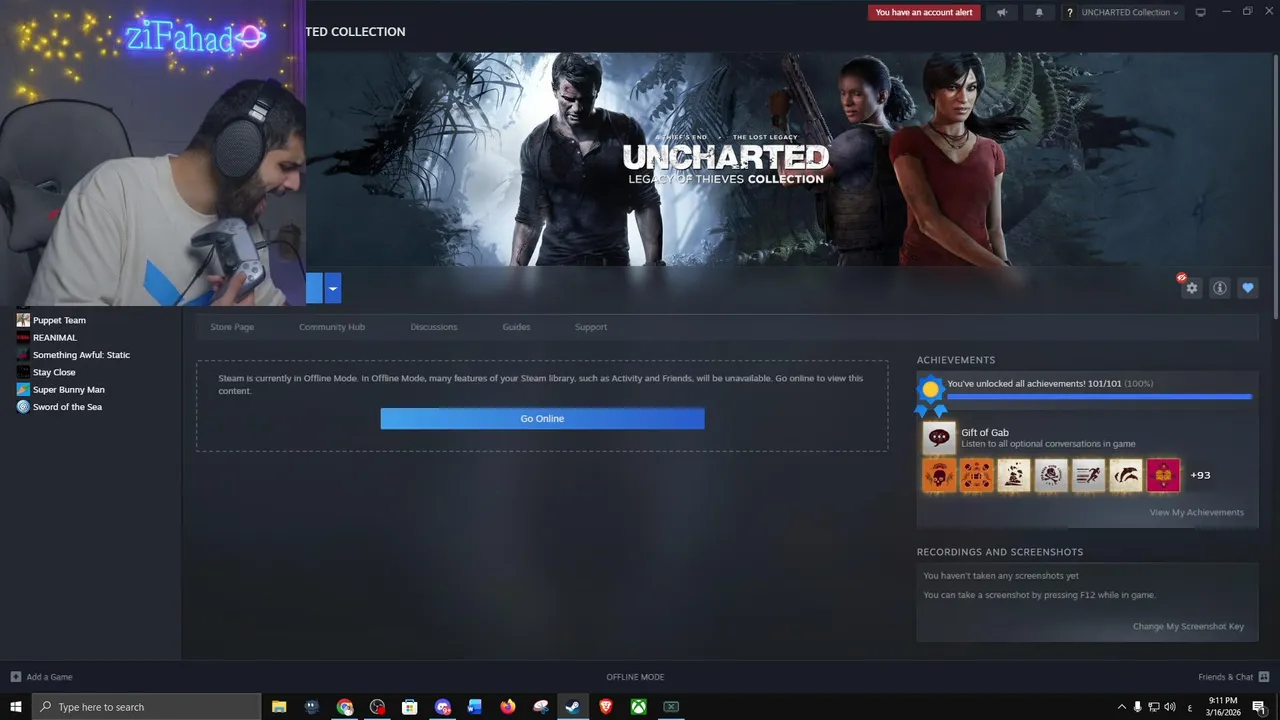The width and height of the screenshot is (1280, 720).
Task: Select Stay Close in the library list
Action: click(54, 372)
